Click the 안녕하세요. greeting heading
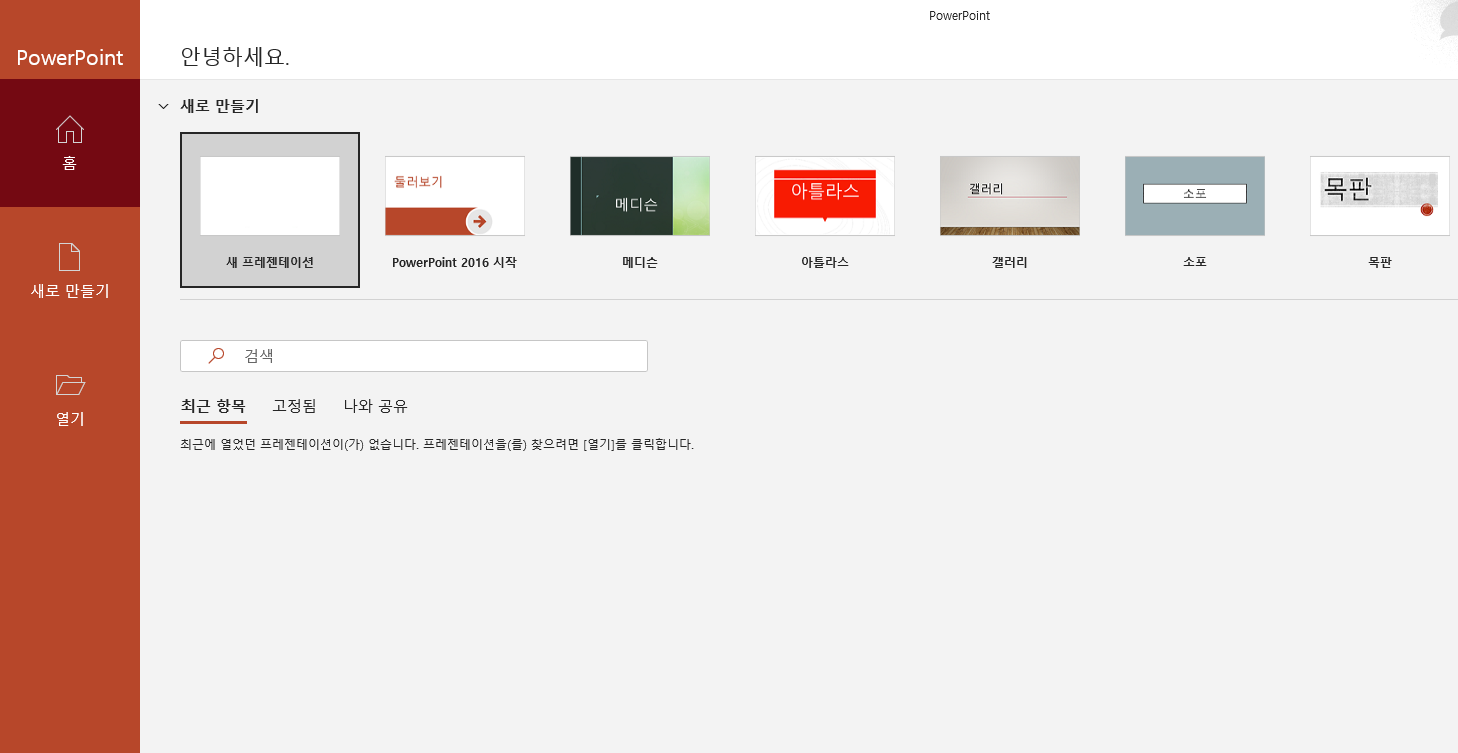Image resolution: width=1458 pixels, height=753 pixels. [x=235, y=56]
